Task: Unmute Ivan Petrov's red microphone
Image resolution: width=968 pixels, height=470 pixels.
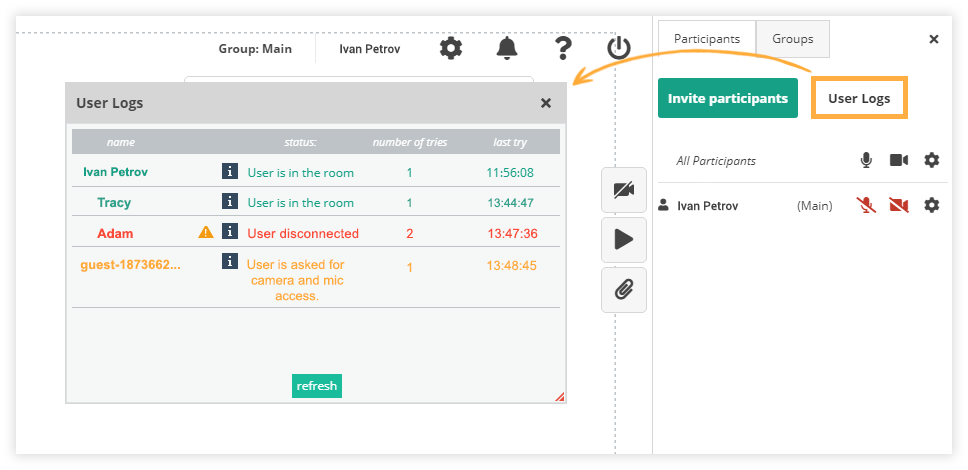Action: coord(867,206)
